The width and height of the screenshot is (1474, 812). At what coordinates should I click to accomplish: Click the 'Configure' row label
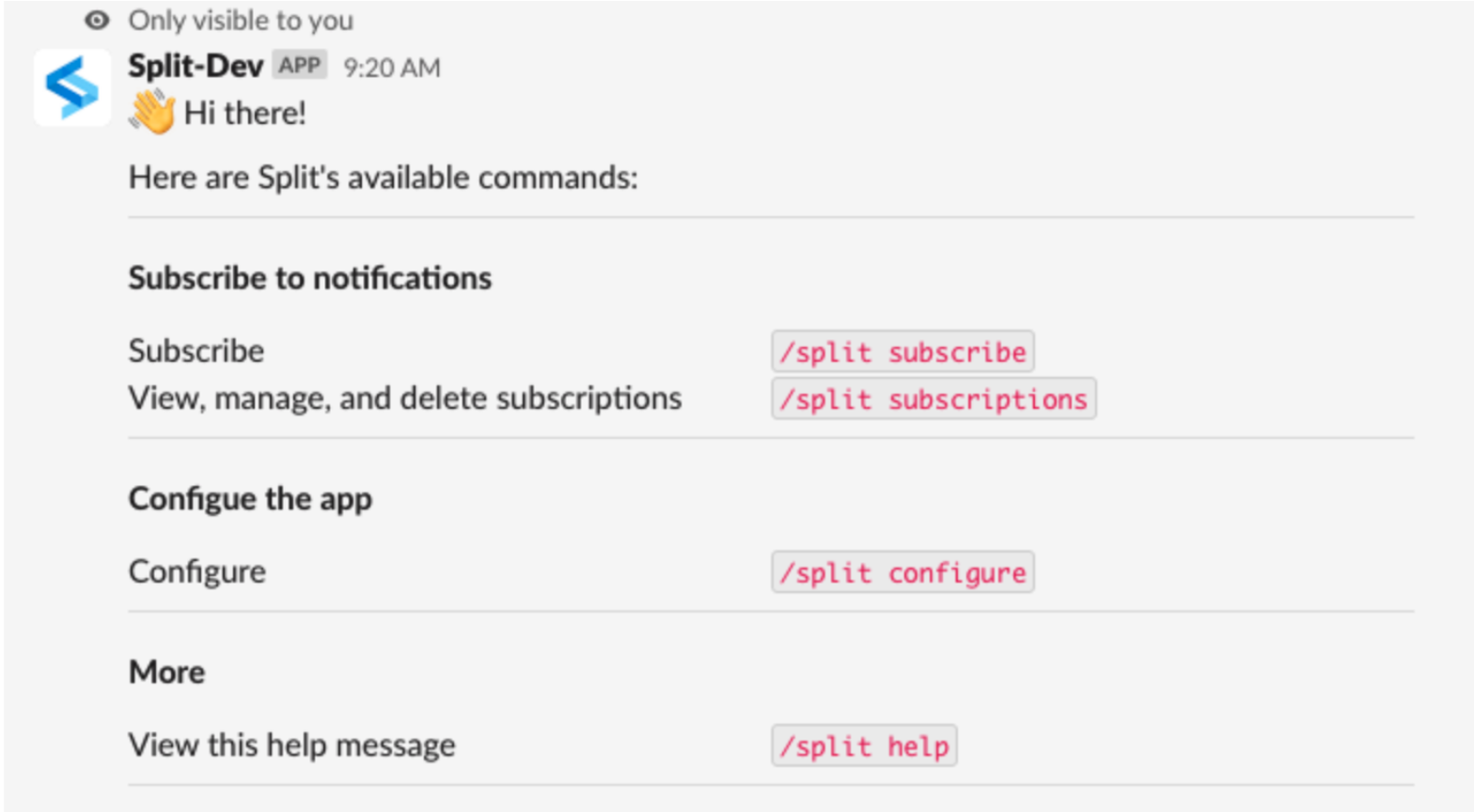coord(196,571)
